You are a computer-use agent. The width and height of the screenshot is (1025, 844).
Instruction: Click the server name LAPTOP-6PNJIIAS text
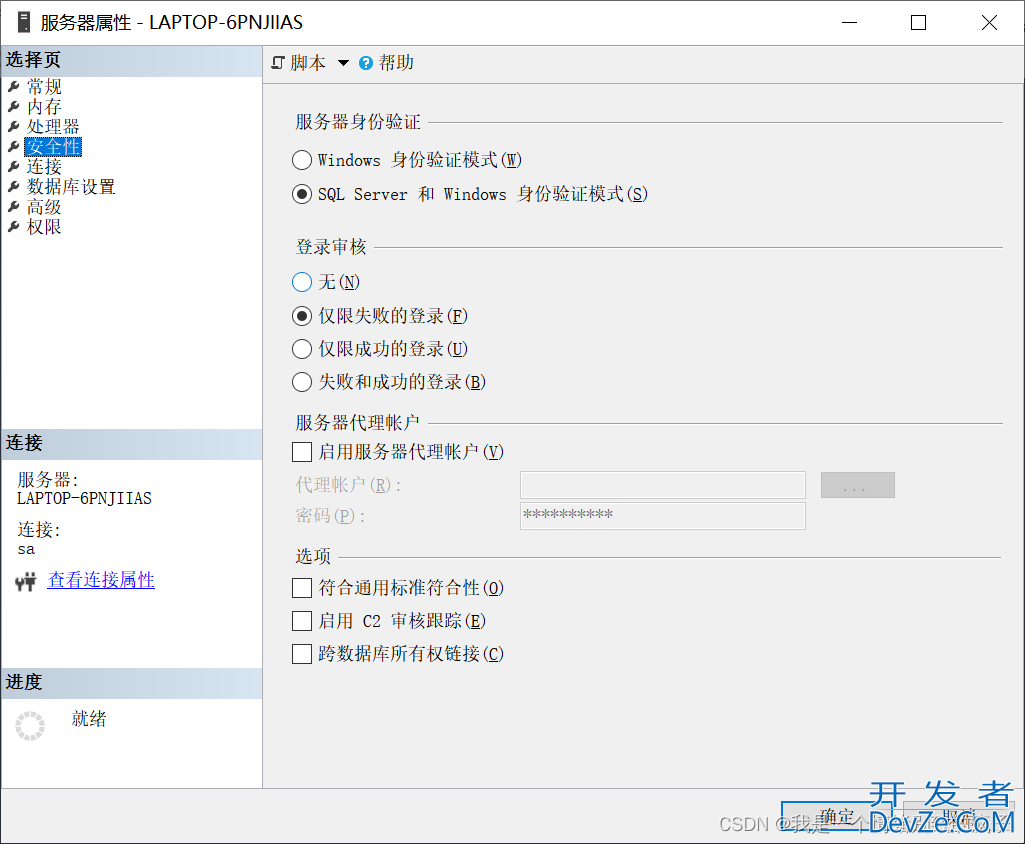(84, 499)
